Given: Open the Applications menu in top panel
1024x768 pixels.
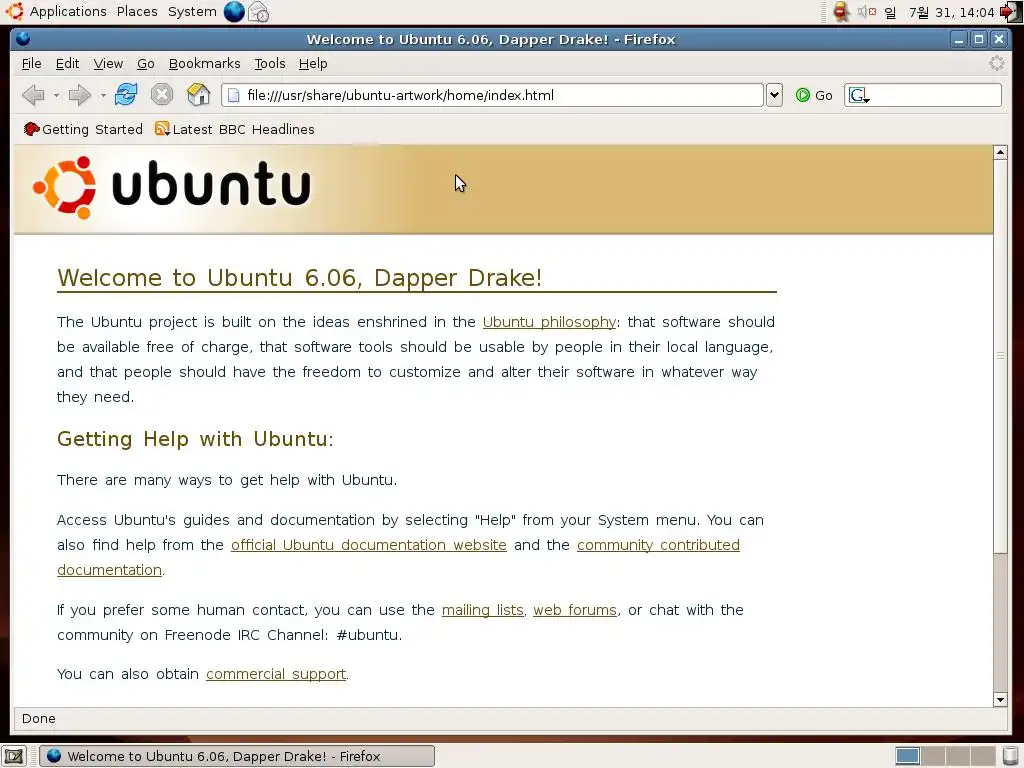Looking at the screenshot, I should (68, 12).
